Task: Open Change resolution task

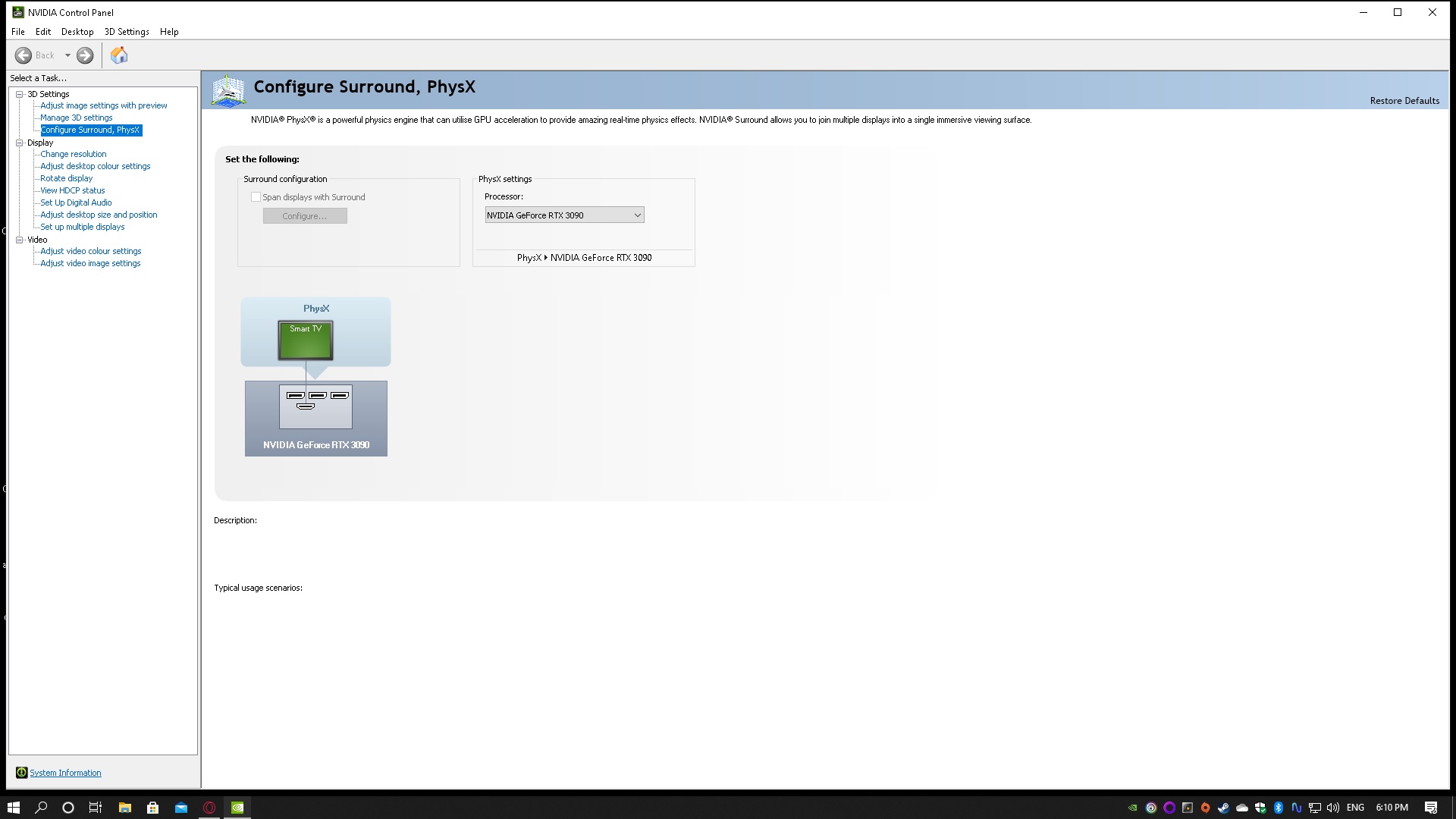Action: (x=74, y=154)
